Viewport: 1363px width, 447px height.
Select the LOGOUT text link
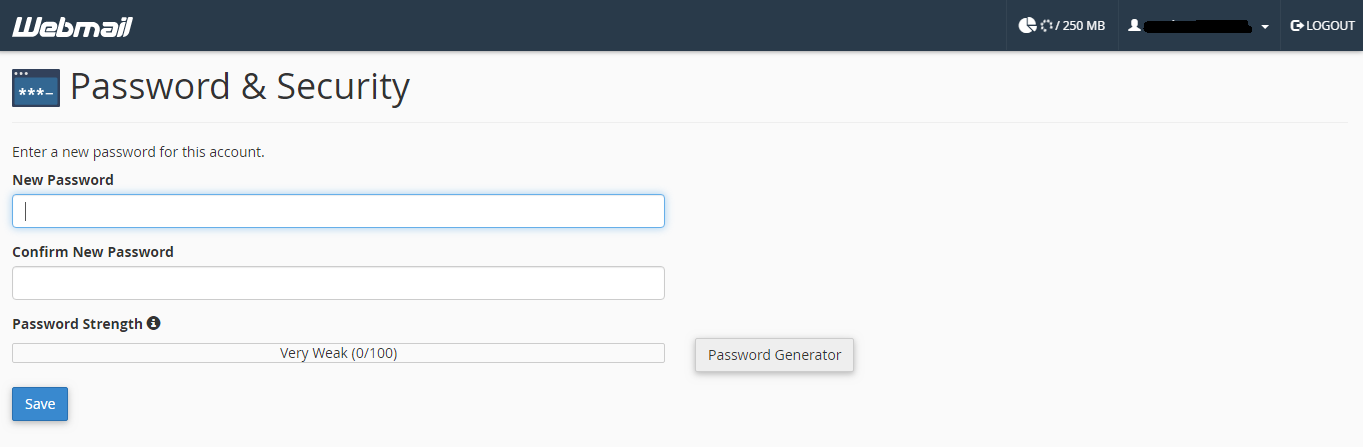(x=1330, y=25)
